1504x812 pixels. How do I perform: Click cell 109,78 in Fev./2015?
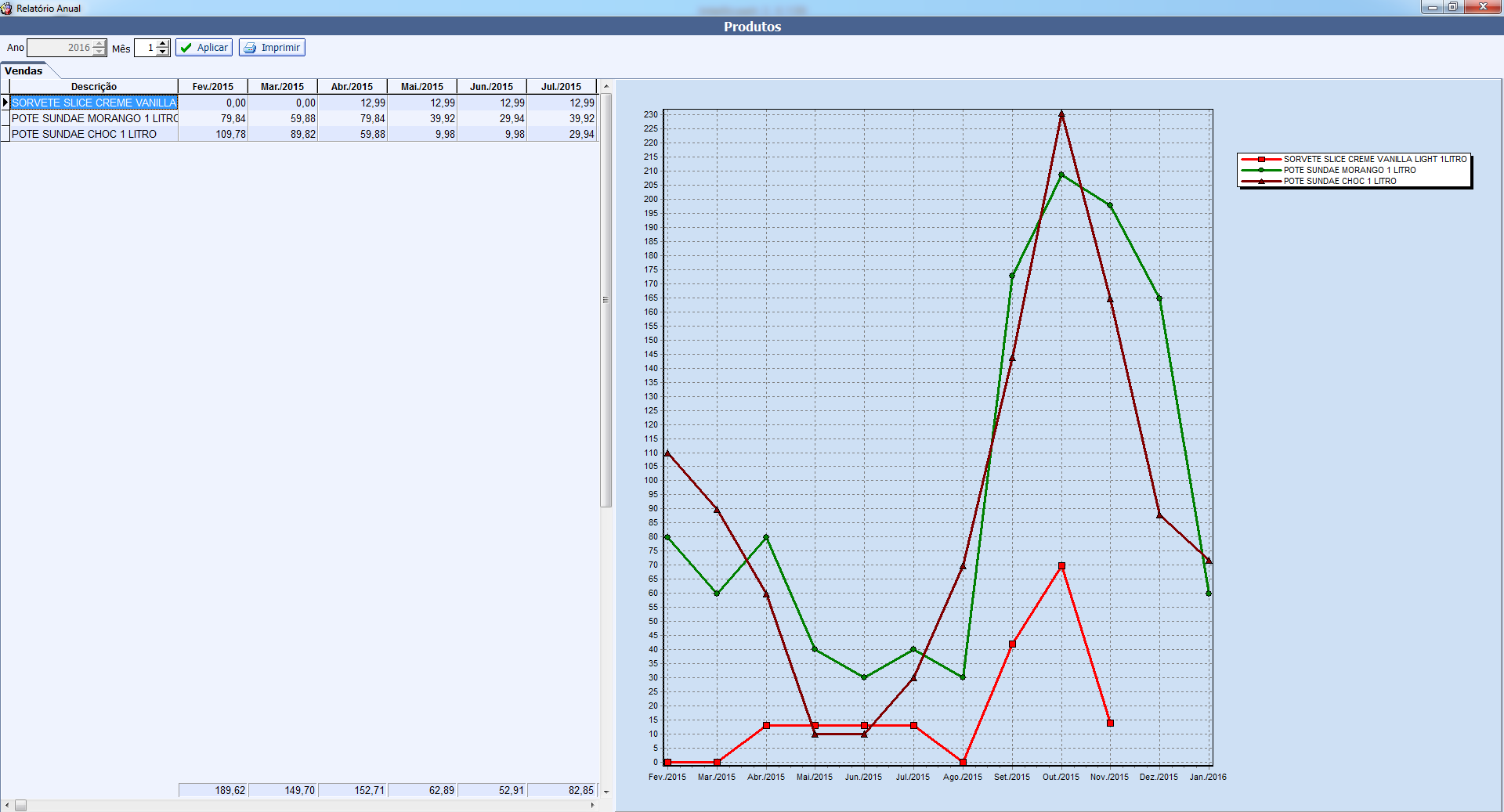pyautogui.click(x=213, y=134)
